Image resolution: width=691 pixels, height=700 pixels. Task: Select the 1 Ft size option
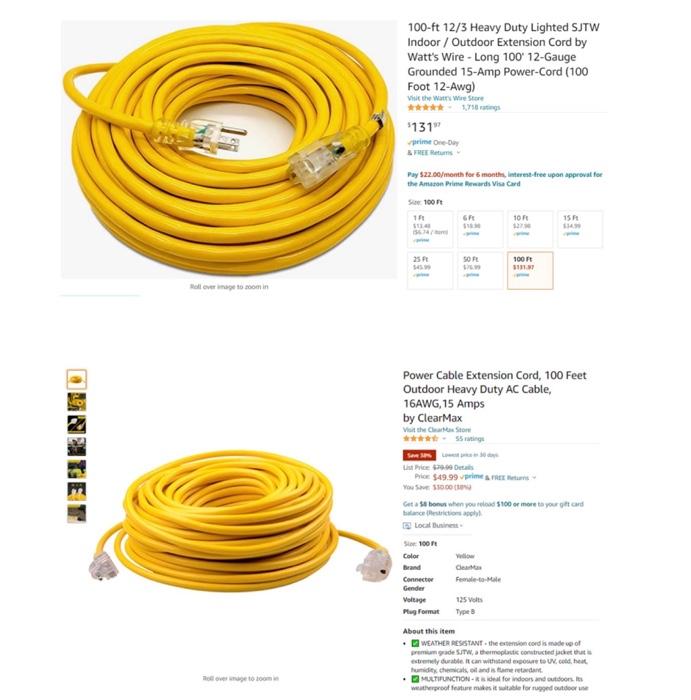pos(430,229)
